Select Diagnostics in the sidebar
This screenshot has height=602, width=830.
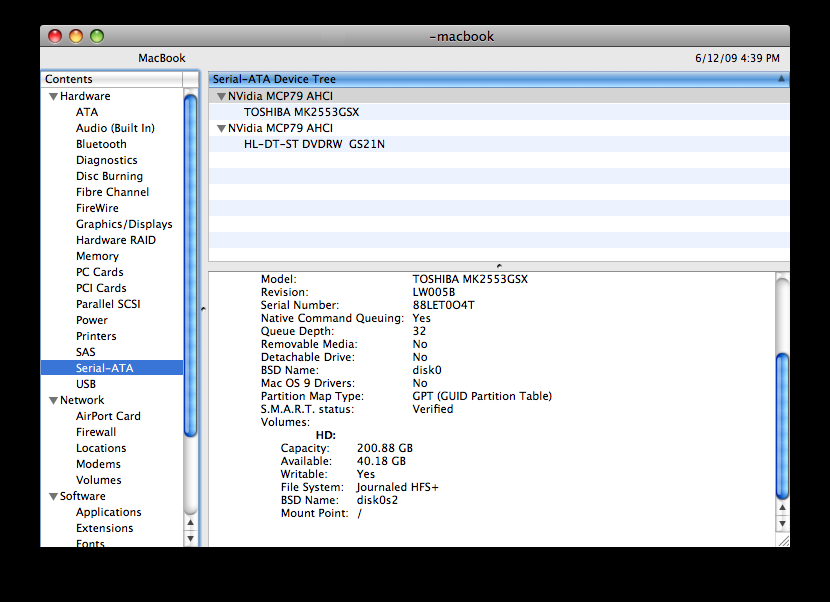pos(106,160)
